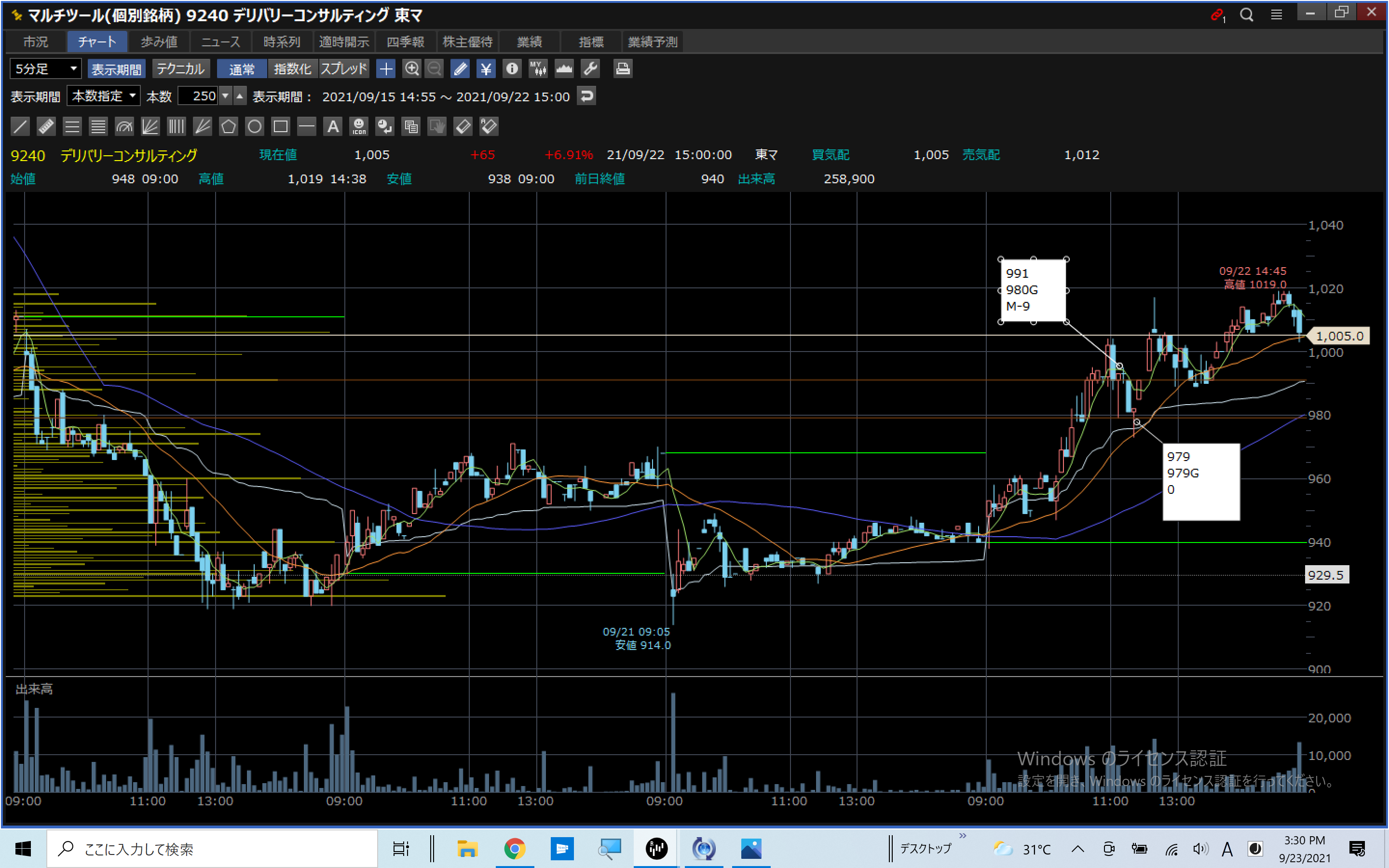
Task: Select the pentagon shape tool
Action: (229, 126)
